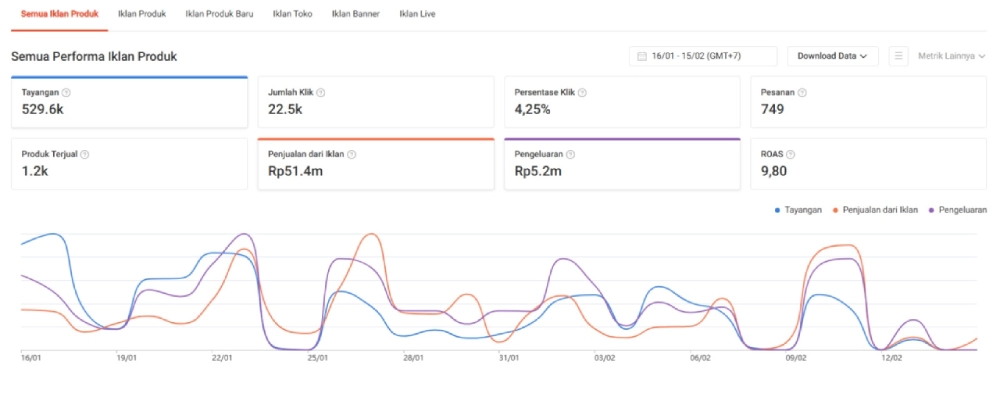Viewport: 1000px width, 394px height.
Task: Click the 529.6k impressions value
Action: 43,109
